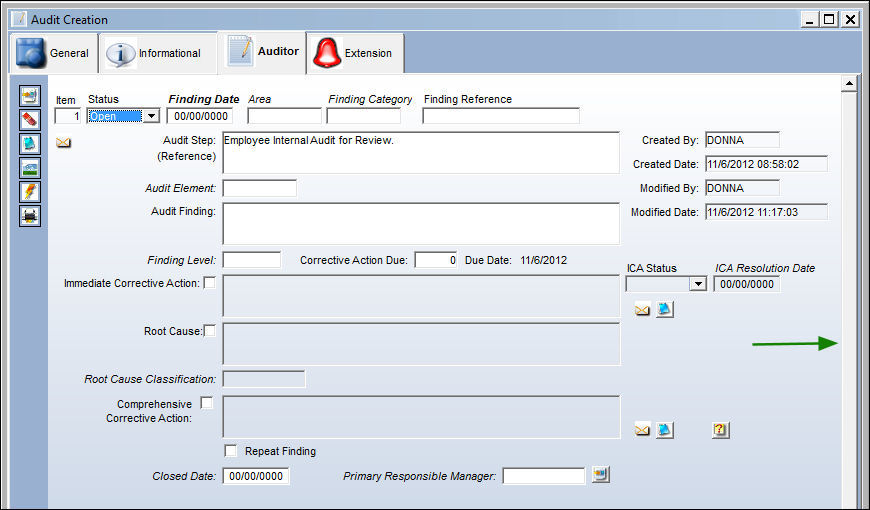Screen dimensions: 870x510
Task: Click the lookup icon next to Primary Responsible Manager
Action: pyautogui.click(x=600, y=474)
